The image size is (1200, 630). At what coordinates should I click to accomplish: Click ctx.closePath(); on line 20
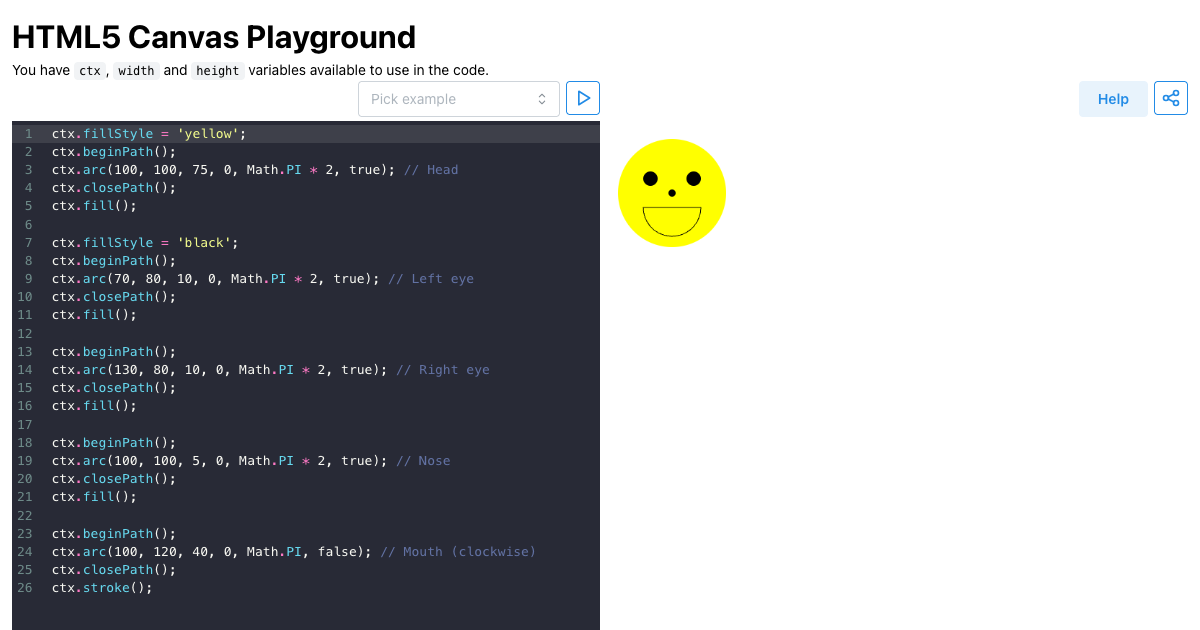tap(114, 479)
